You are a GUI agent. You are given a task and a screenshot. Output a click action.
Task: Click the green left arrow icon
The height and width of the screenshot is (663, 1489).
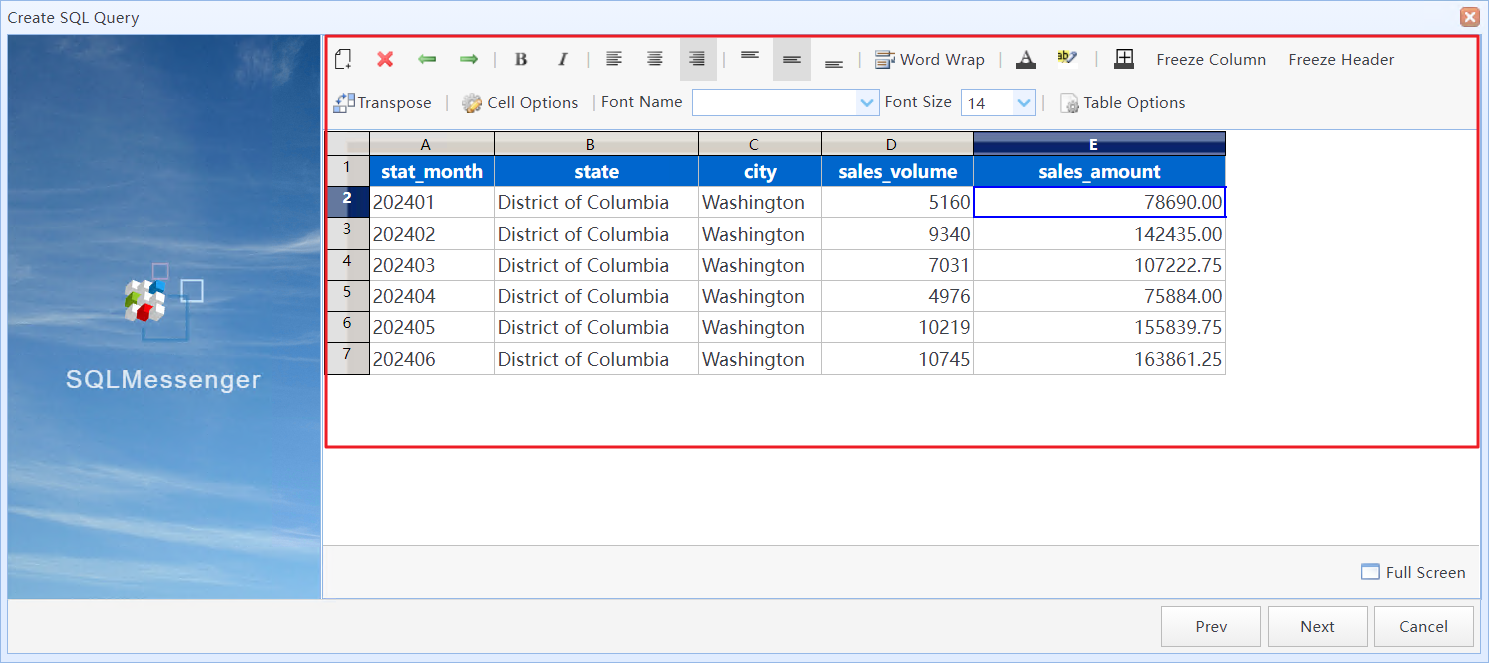[x=427, y=59]
